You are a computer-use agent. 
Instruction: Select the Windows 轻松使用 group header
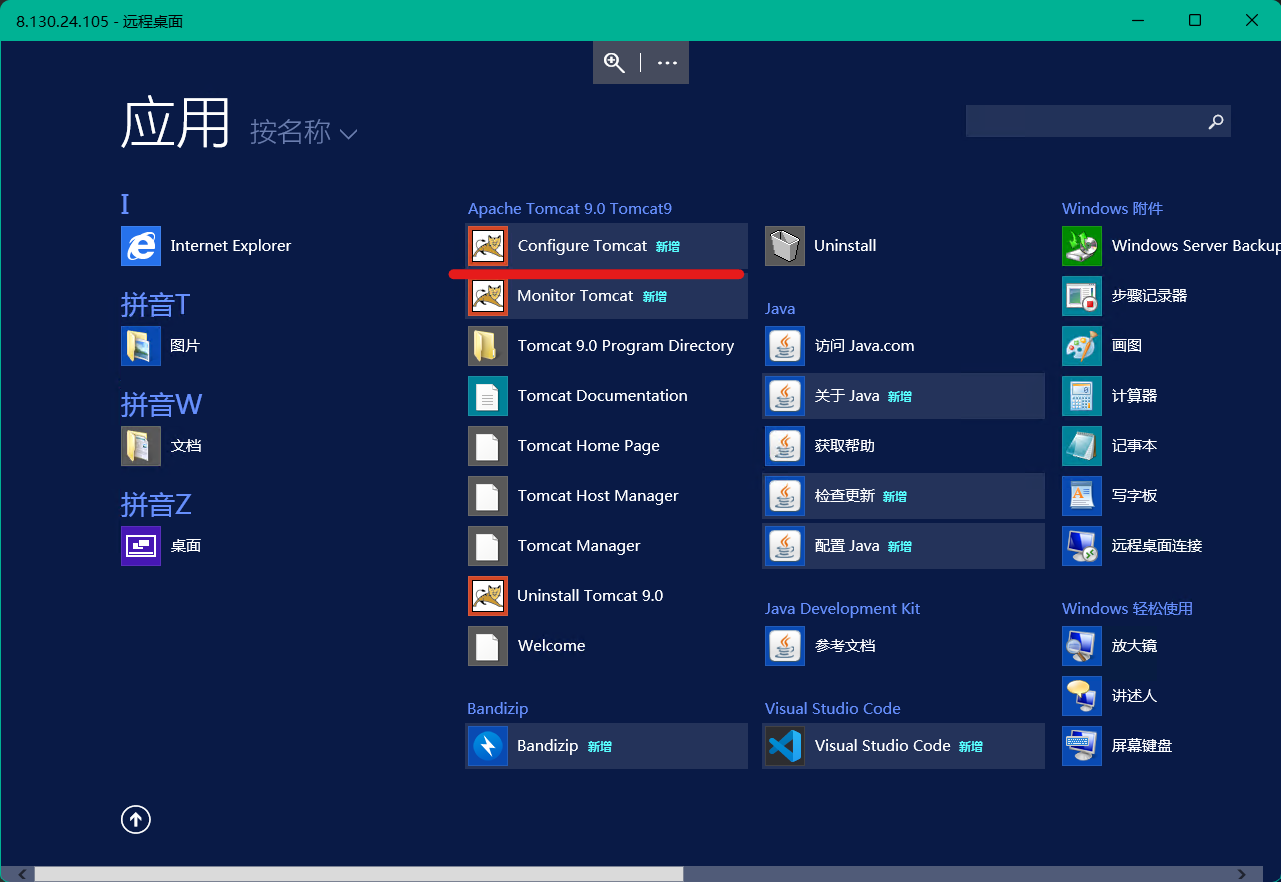[1127, 609]
